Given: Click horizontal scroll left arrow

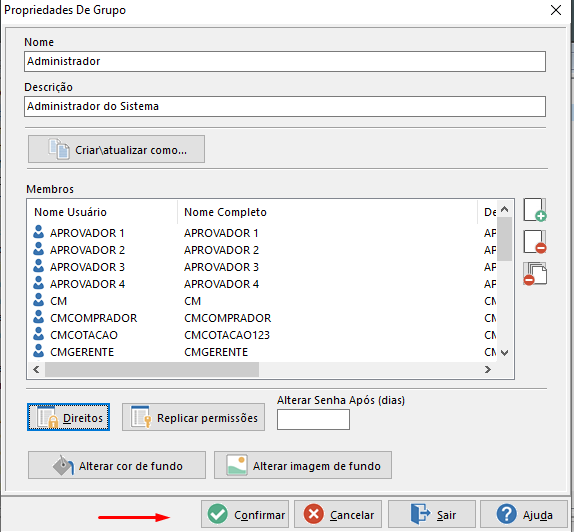Looking at the screenshot, I should click(36, 369).
